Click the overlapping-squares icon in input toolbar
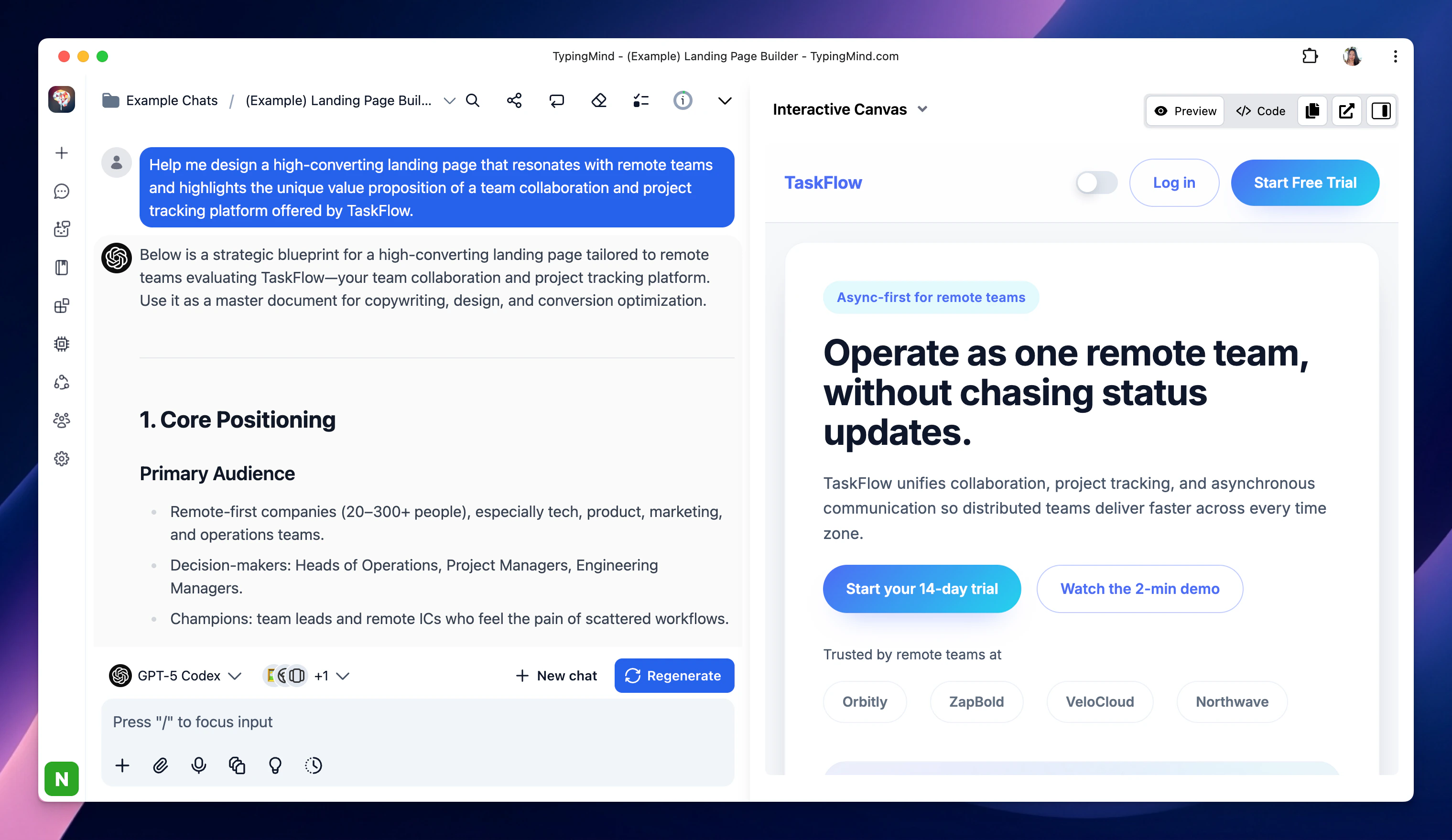 (x=237, y=765)
